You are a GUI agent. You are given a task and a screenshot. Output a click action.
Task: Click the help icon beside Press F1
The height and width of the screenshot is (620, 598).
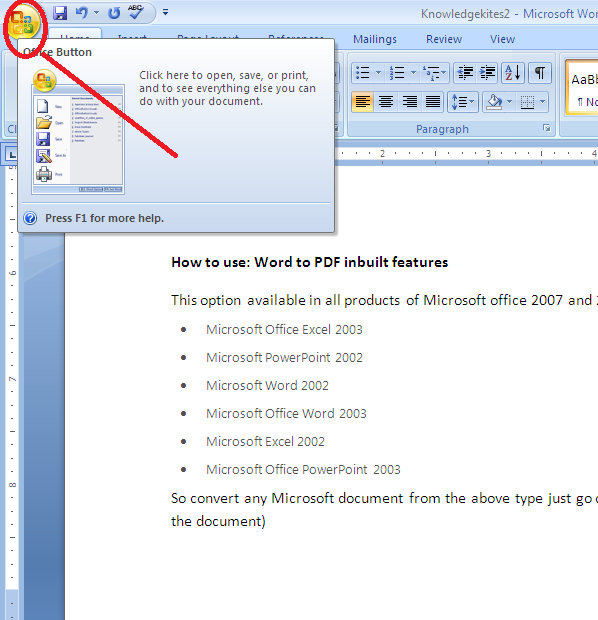[x=30, y=218]
